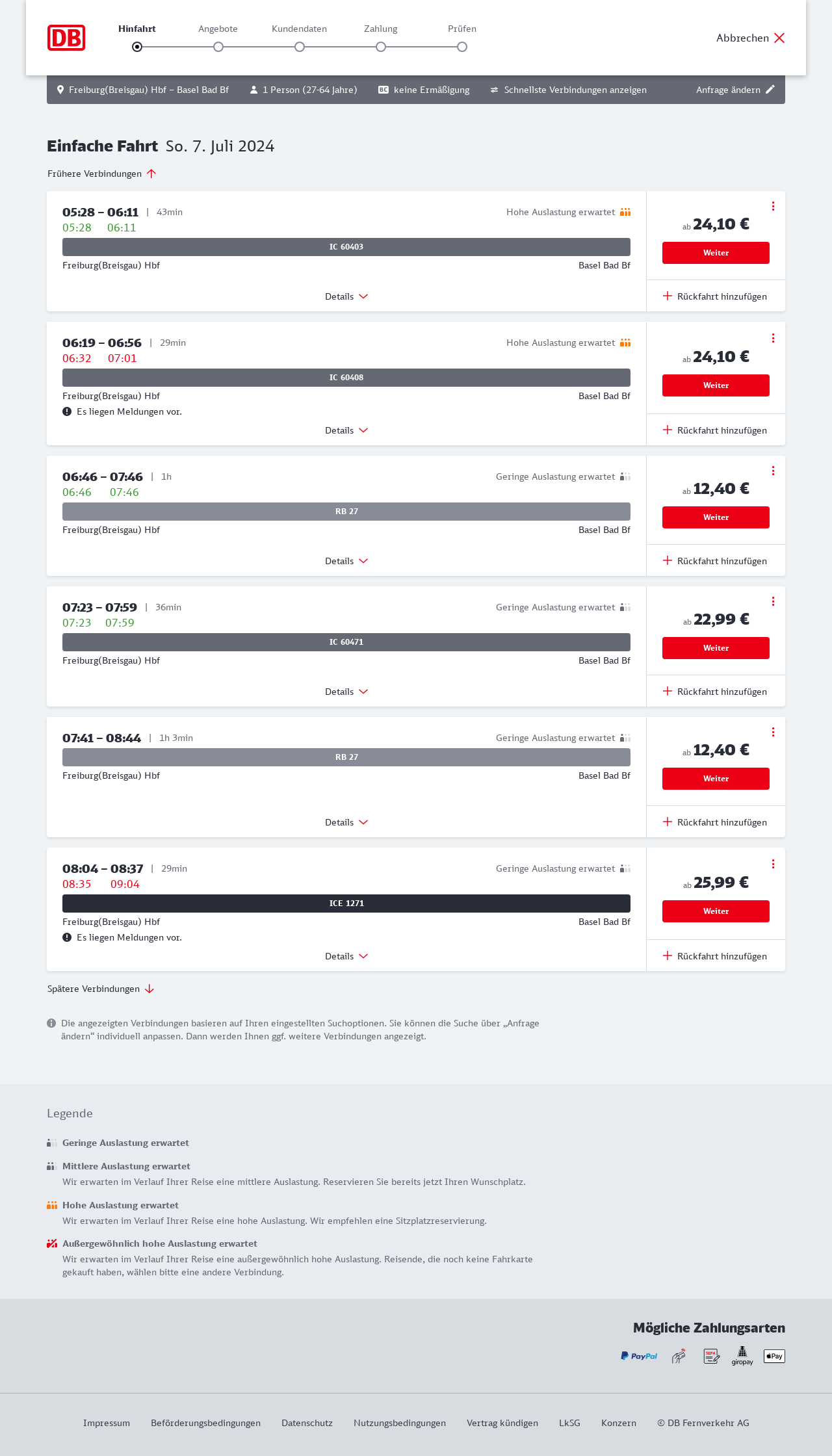Click the giropay payment icon

[x=742, y=1356]
